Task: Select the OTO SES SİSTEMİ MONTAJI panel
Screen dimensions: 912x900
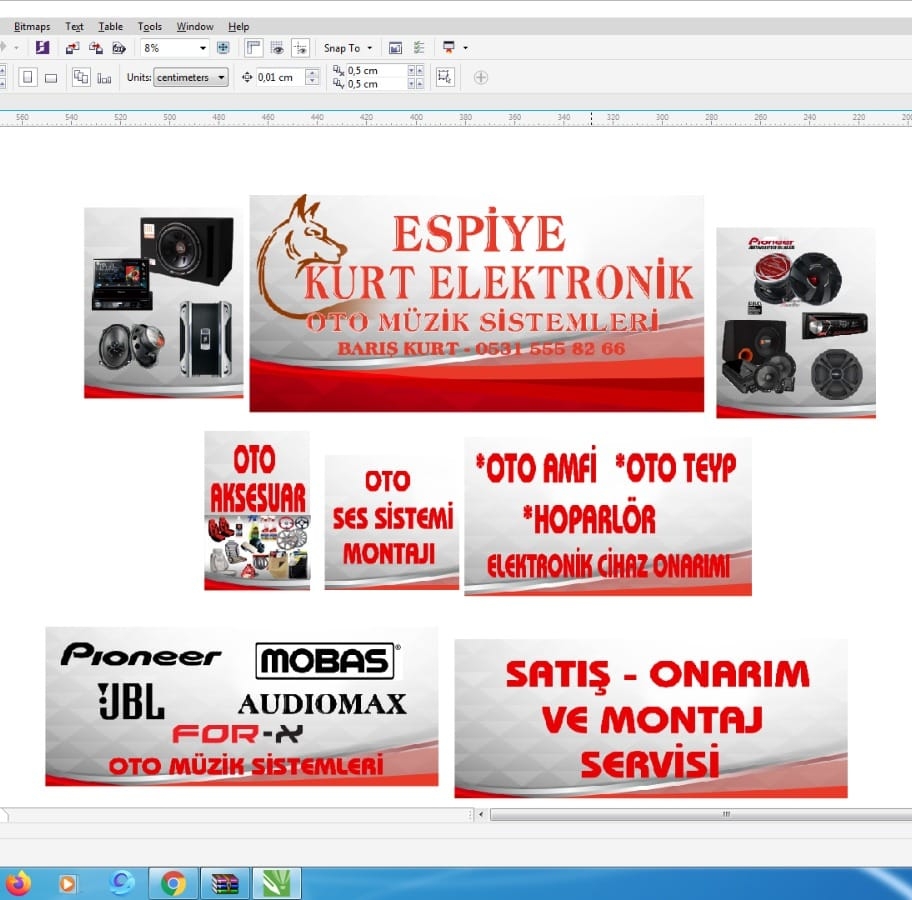Action: (x=391, y=522)
